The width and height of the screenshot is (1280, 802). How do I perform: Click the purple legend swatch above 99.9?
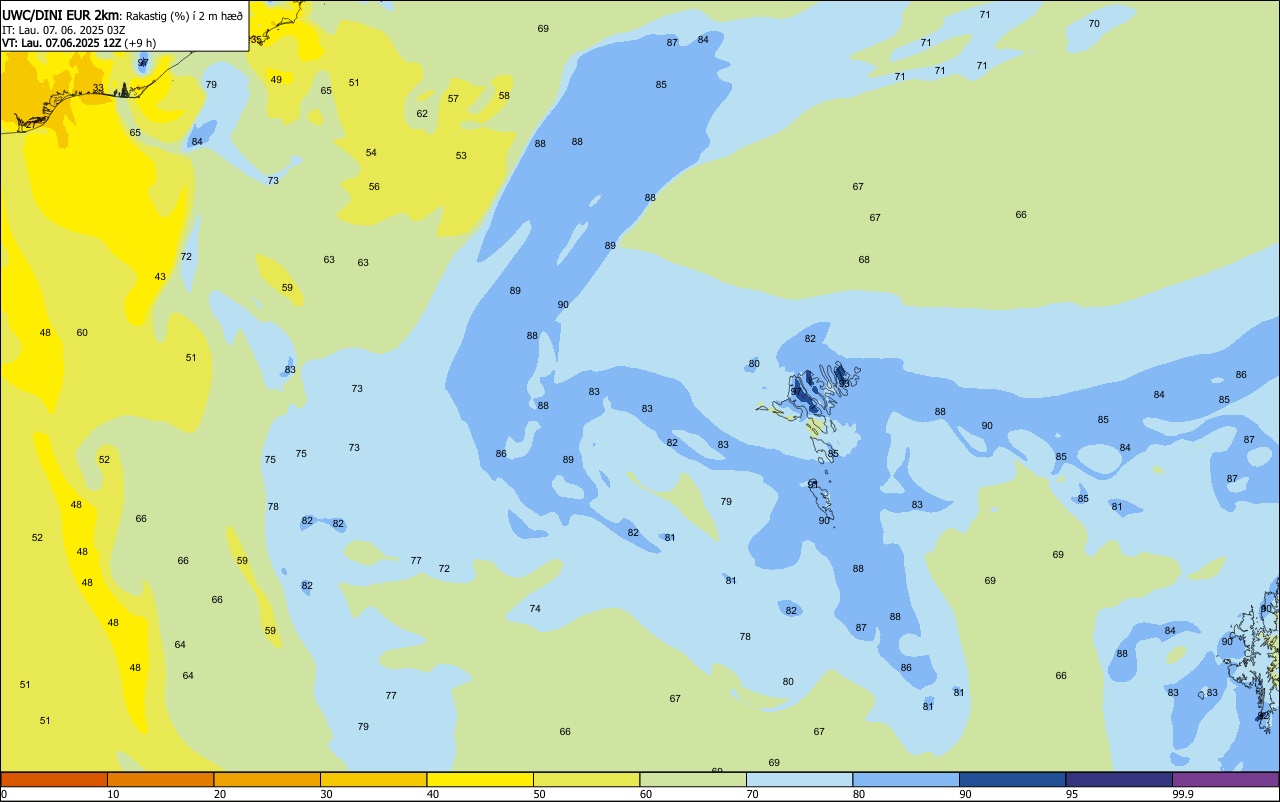(1225, 779)
